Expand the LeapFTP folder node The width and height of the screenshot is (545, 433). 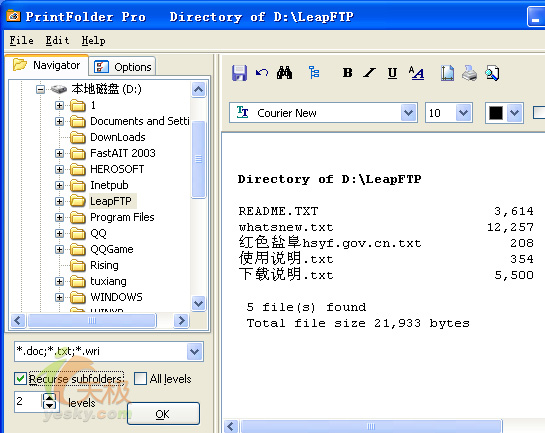click(59, 201)
